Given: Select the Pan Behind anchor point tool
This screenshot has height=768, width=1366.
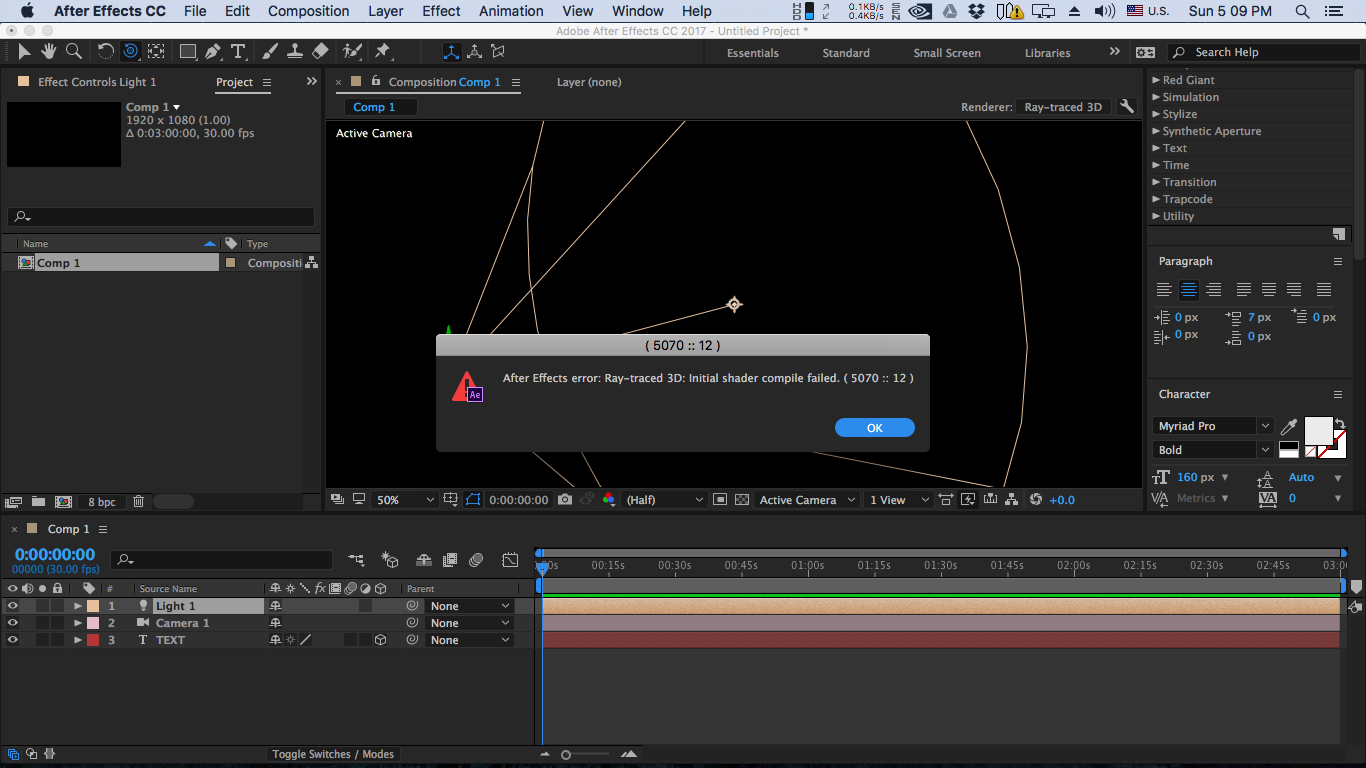Looking at the screenshot, I should (156, 51).
